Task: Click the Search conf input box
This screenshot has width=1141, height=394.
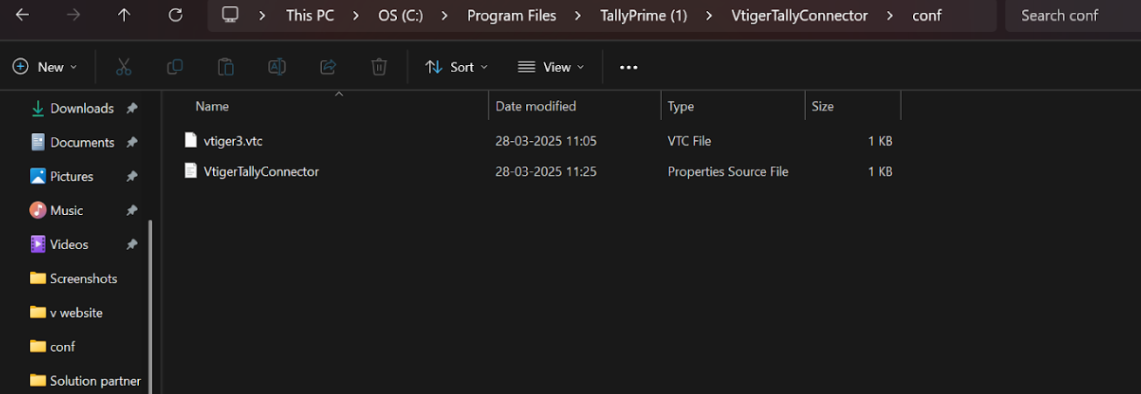Action: [x=1073, y=15]
